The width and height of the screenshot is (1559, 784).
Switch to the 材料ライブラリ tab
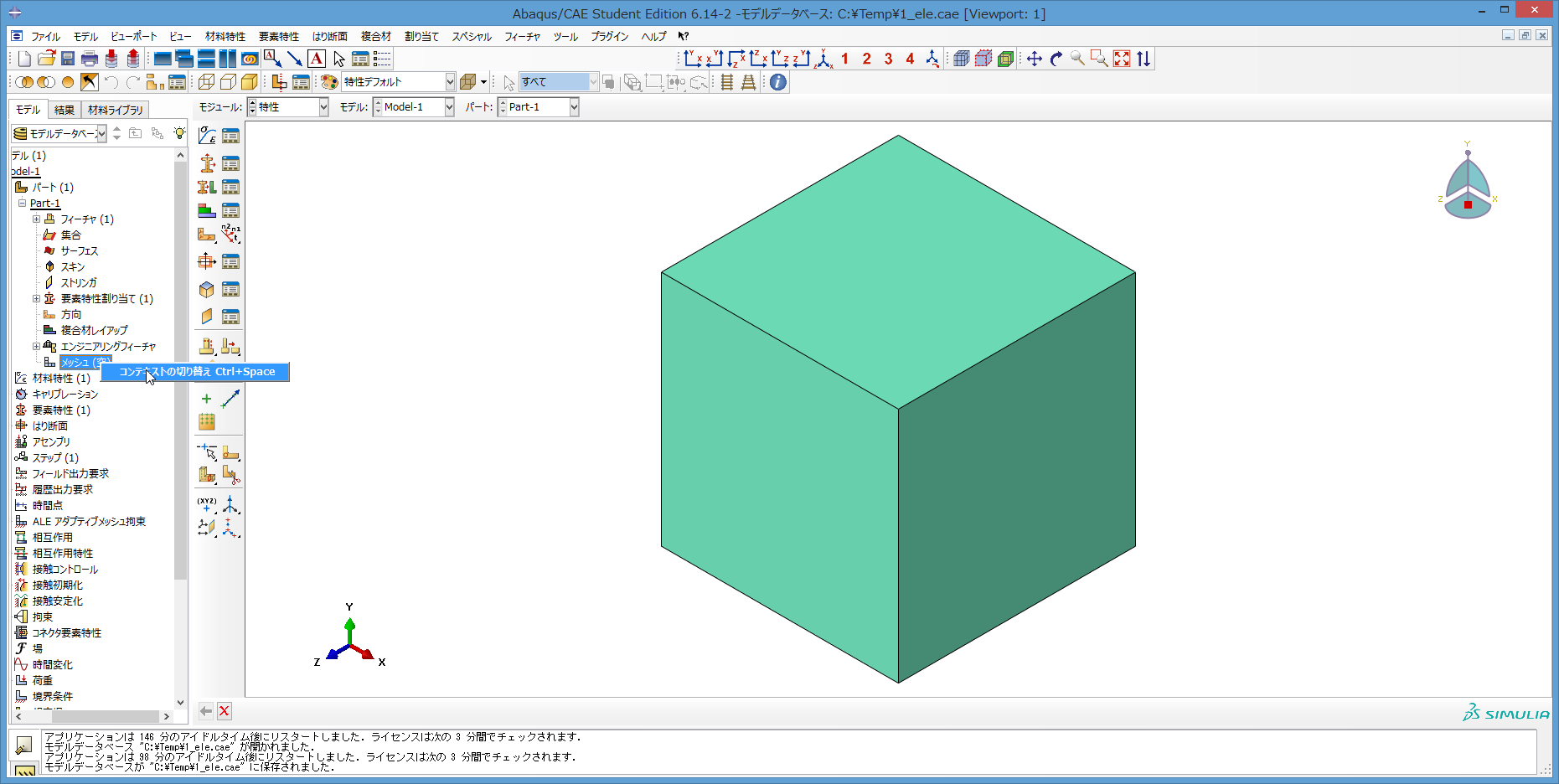pos(115,110)
